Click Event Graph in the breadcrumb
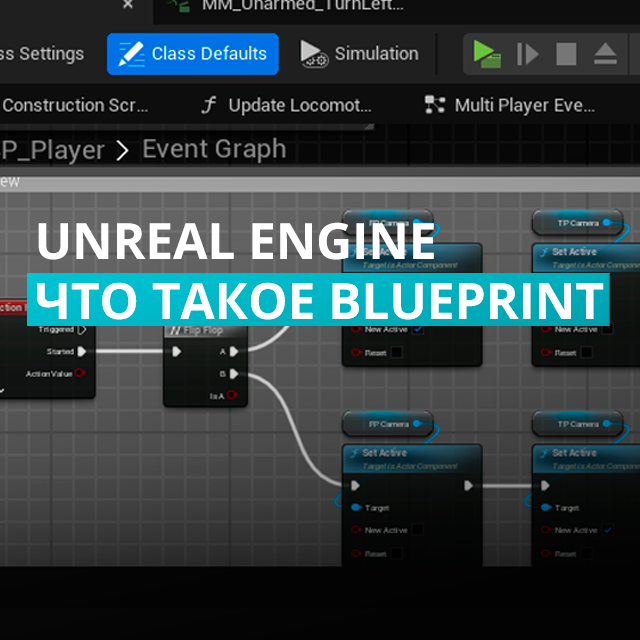The image size is (640, 640). click(214, 149)
